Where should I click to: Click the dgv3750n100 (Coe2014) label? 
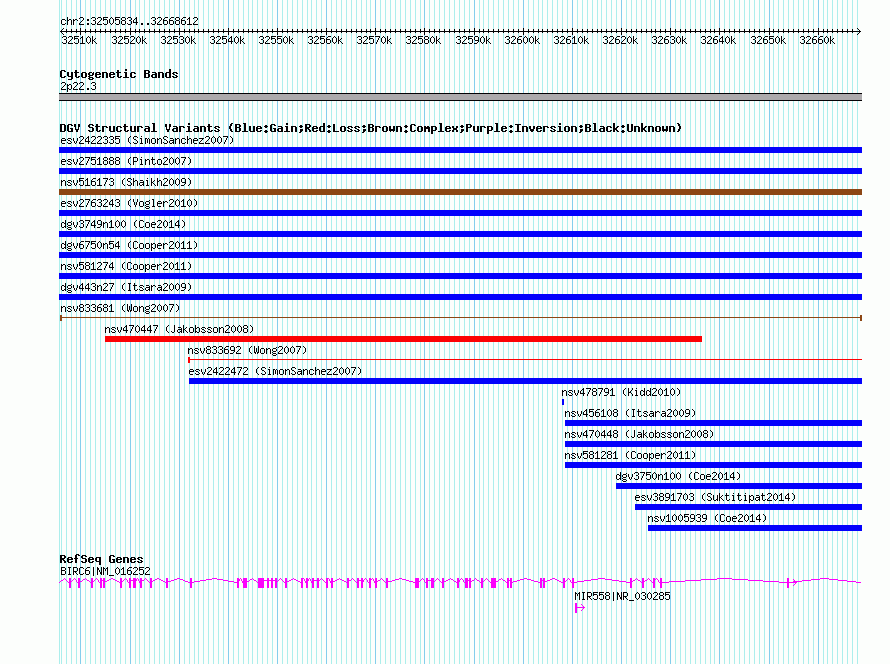coord(678,476)
